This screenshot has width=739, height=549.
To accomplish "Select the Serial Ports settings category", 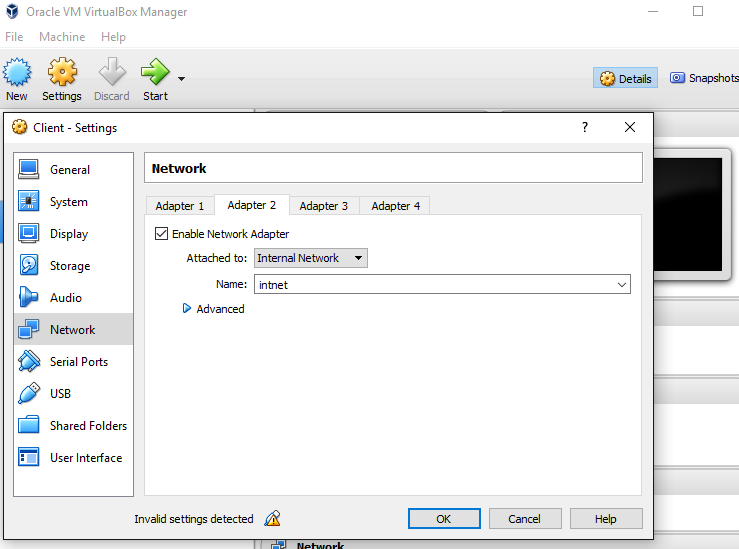I will pos(74,361).
